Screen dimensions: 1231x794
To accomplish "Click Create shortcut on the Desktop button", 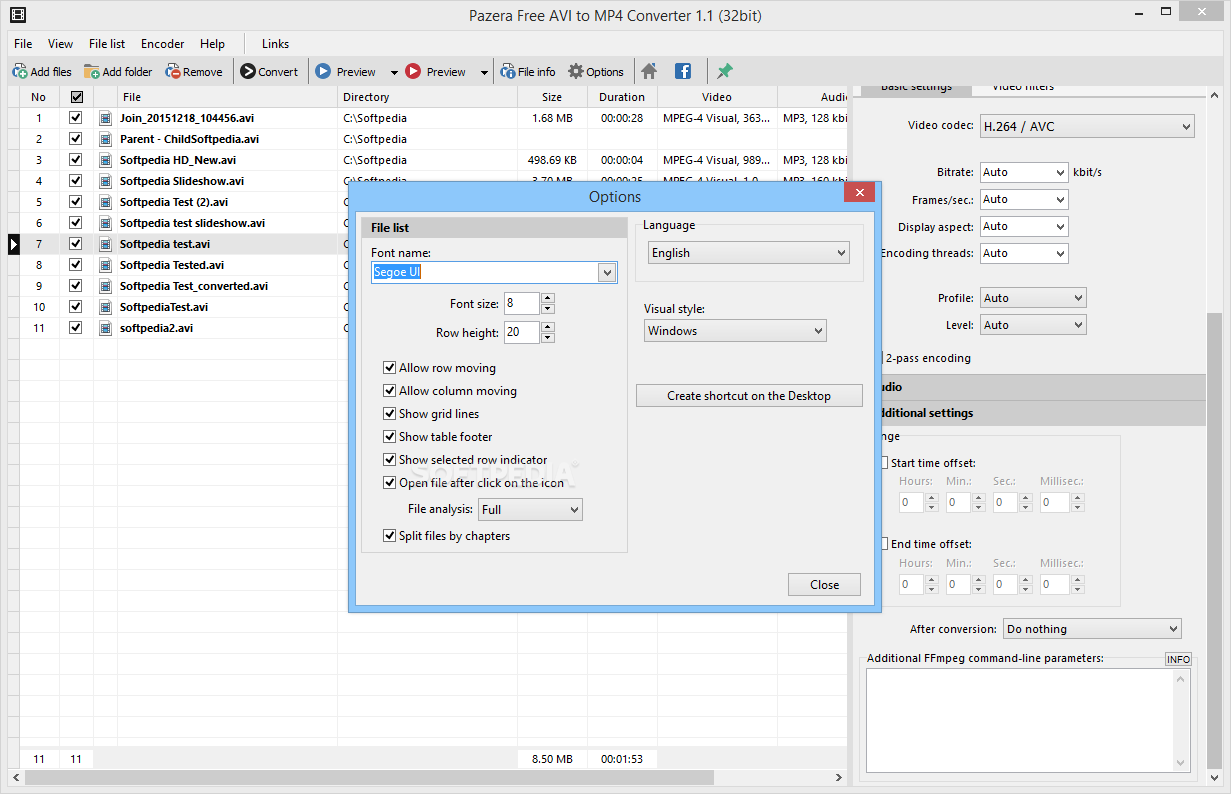I will pyautogui.click(x=749, y=396).
